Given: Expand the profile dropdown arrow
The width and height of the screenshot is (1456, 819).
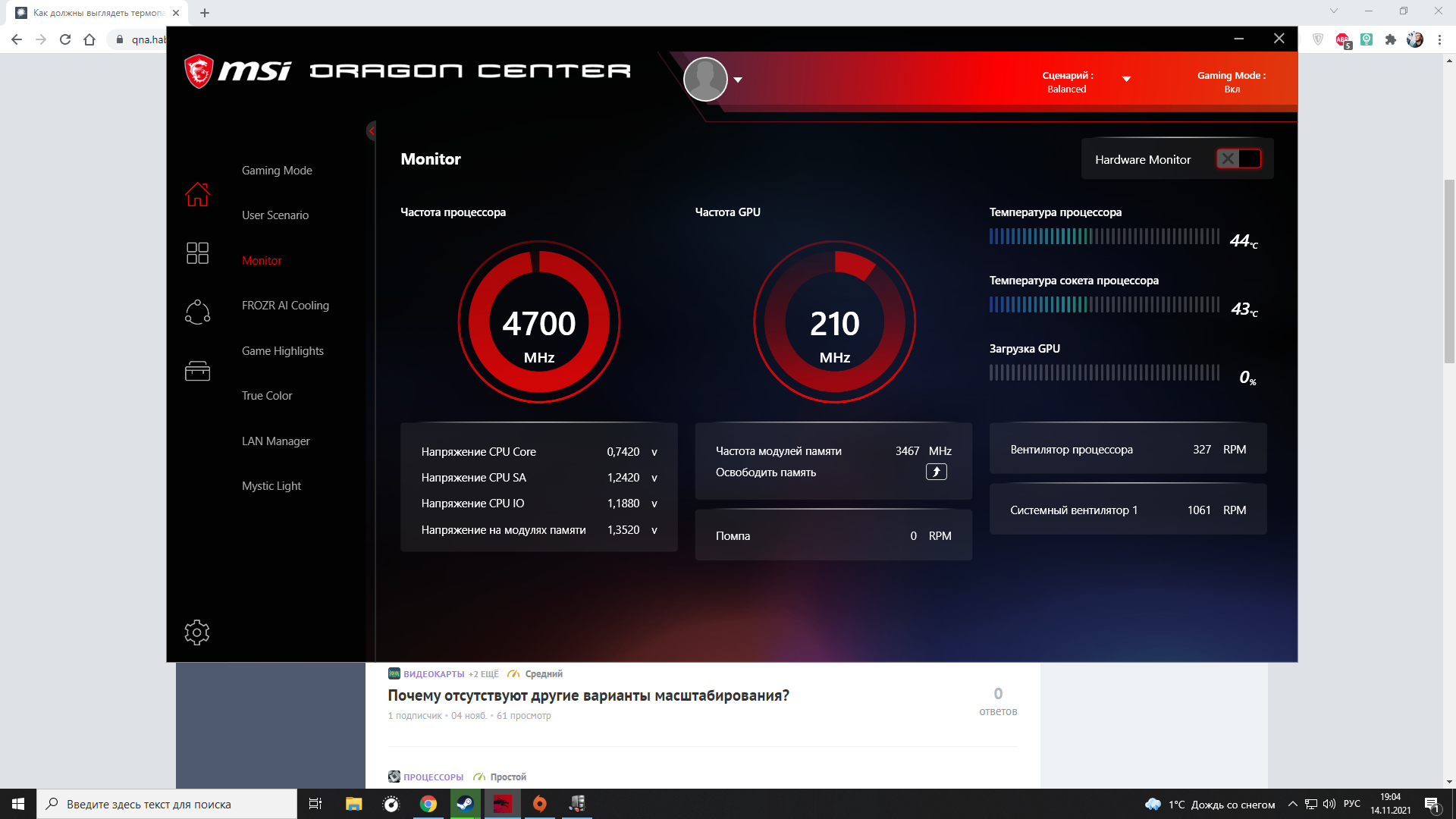Looking at the screenshot, I should 738,80.
